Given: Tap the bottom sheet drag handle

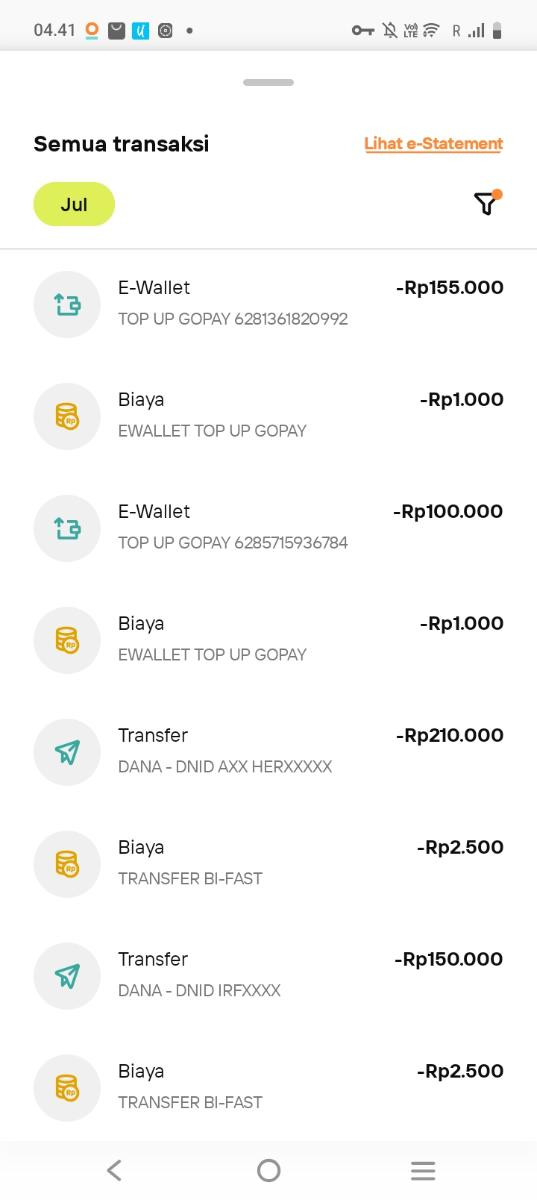Looking at the screenshot, I should (x=268, y=82).
